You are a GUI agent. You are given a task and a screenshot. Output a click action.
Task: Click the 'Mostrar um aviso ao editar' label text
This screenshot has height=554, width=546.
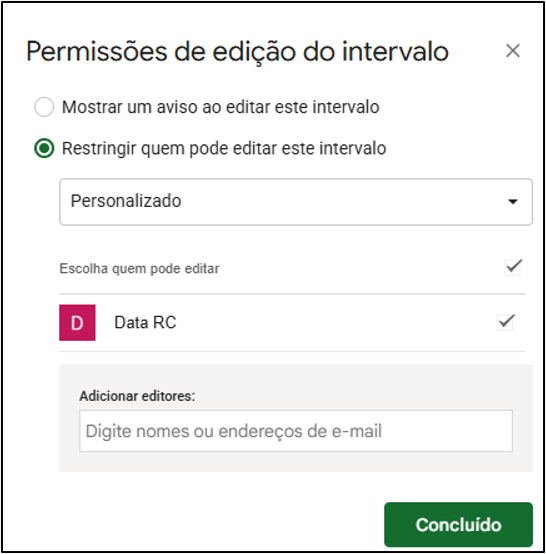[221, 107]
